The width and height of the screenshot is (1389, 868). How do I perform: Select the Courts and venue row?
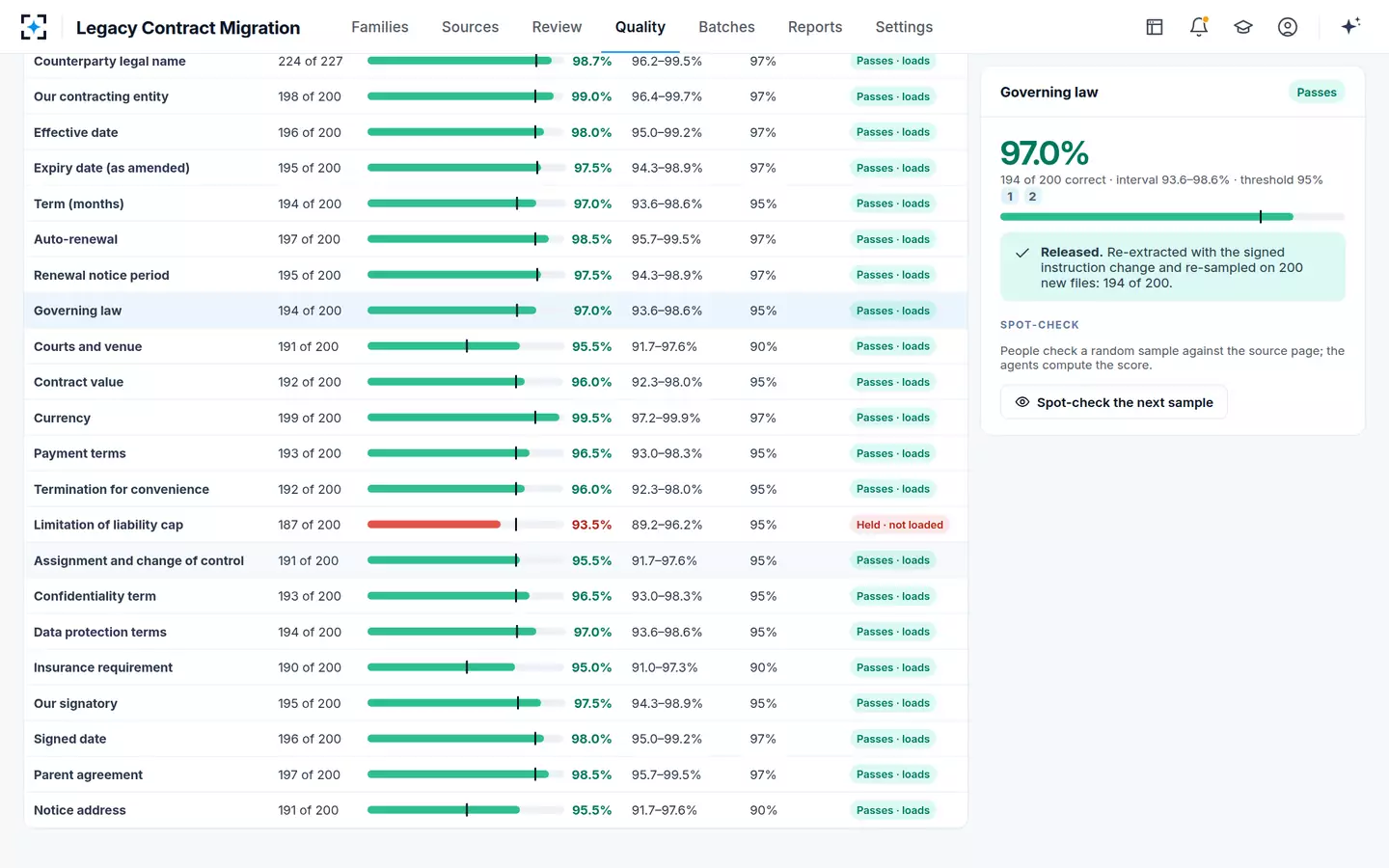(x=496, y=346)
